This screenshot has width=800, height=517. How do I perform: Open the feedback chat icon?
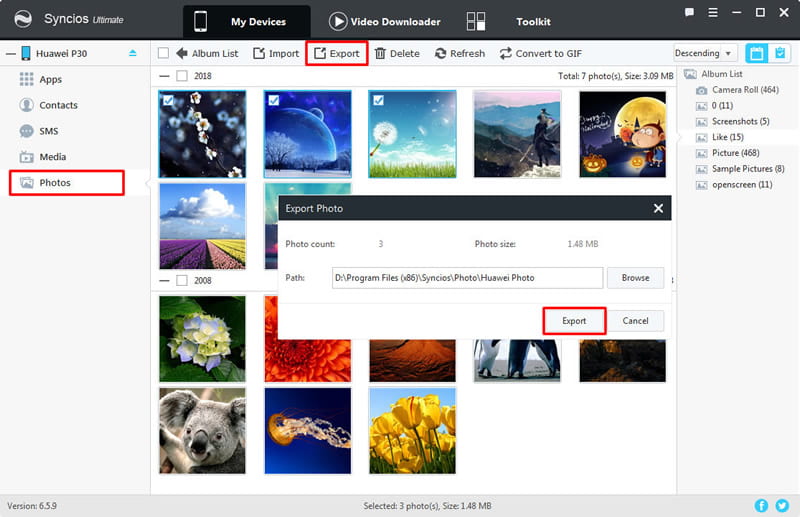click(x=689, y=12)
